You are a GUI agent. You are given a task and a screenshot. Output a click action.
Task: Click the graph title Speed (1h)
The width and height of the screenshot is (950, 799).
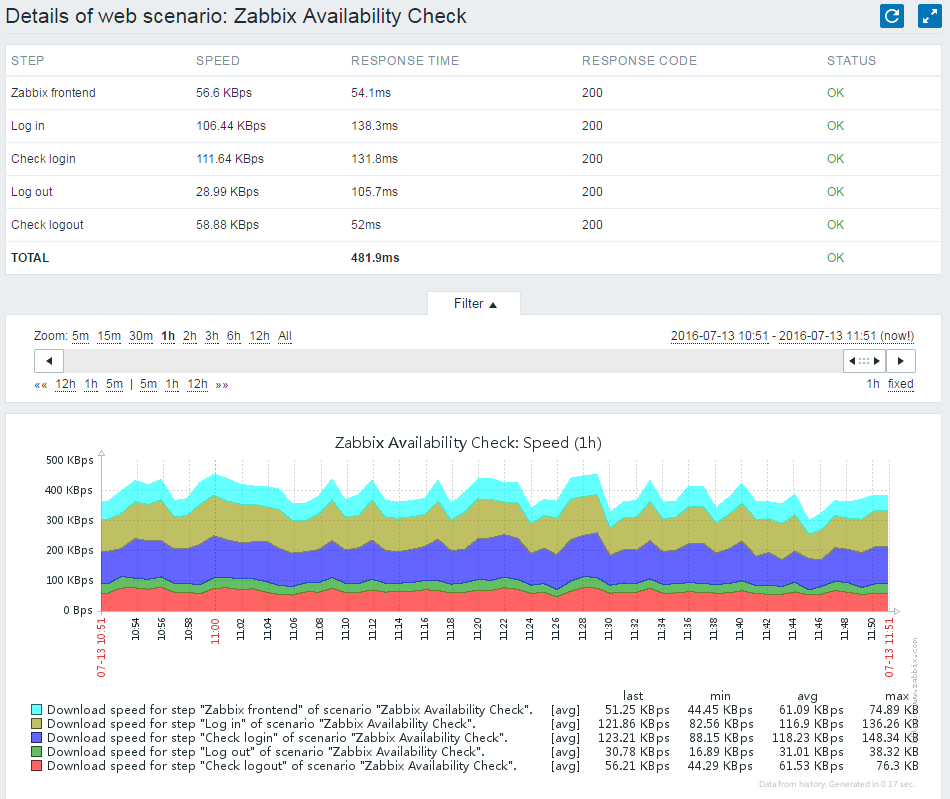point(468,443)
